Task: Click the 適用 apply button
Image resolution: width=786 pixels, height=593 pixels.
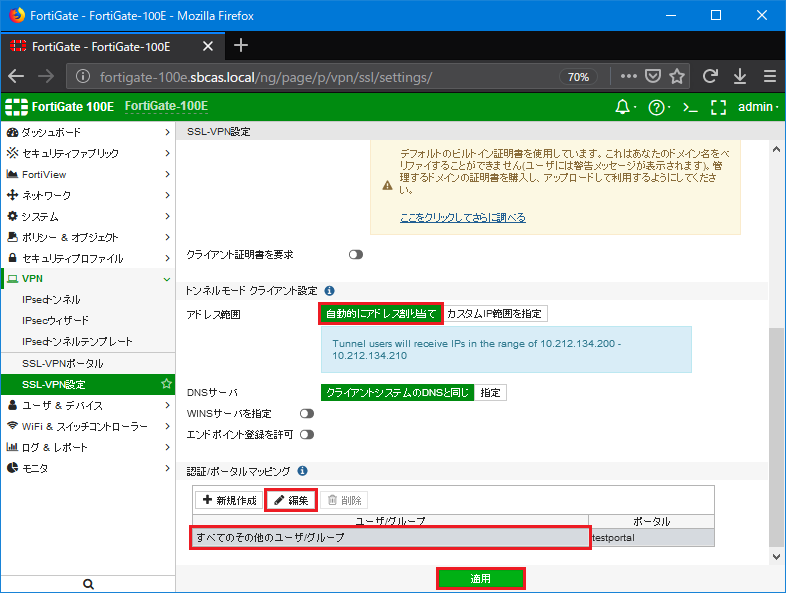Action: point(481,578)
